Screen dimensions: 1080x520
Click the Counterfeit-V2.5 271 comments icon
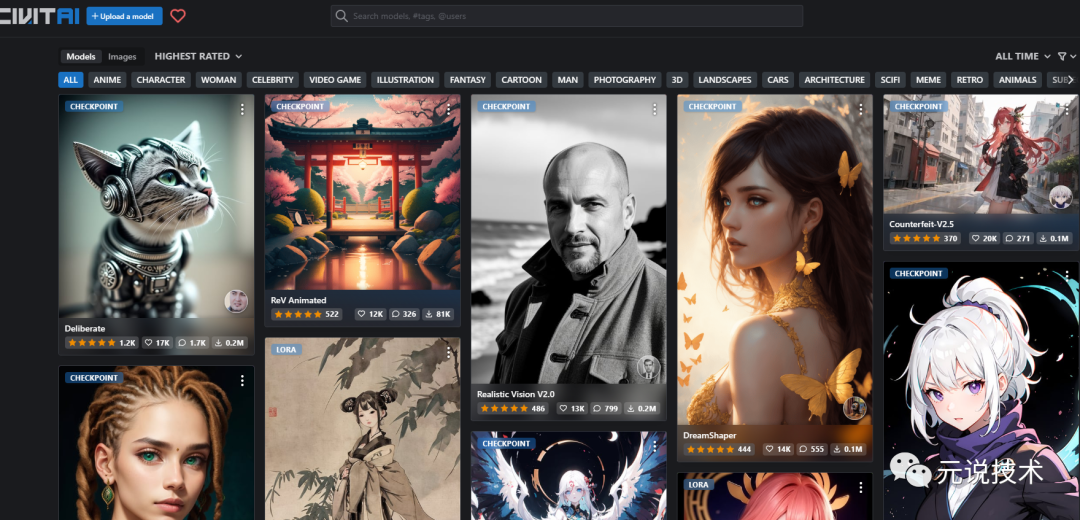coord(1010,238)
